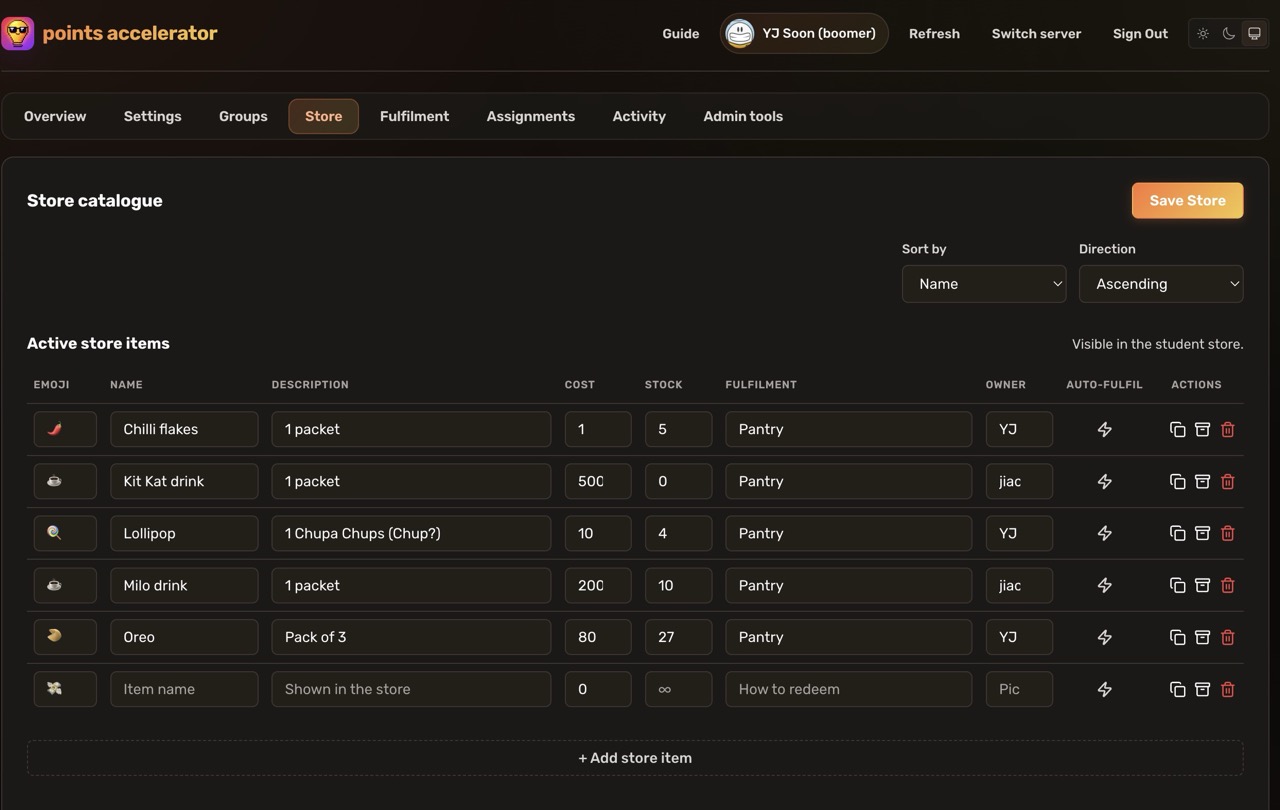Pick emoji for Chilli flakes
Screen dimensions: 1280x810
(65, 429)
